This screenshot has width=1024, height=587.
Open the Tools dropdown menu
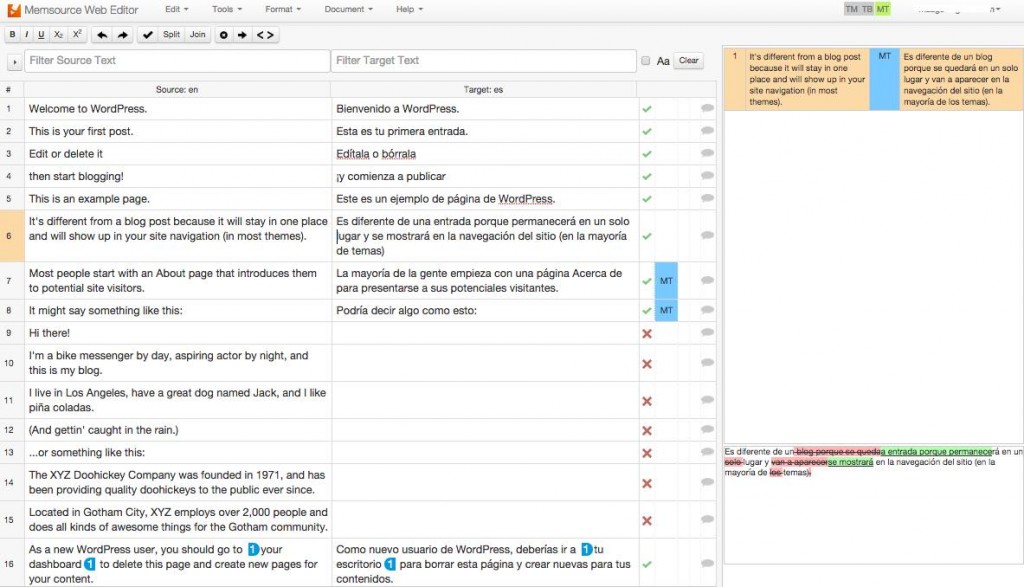[x=227, y=9]
